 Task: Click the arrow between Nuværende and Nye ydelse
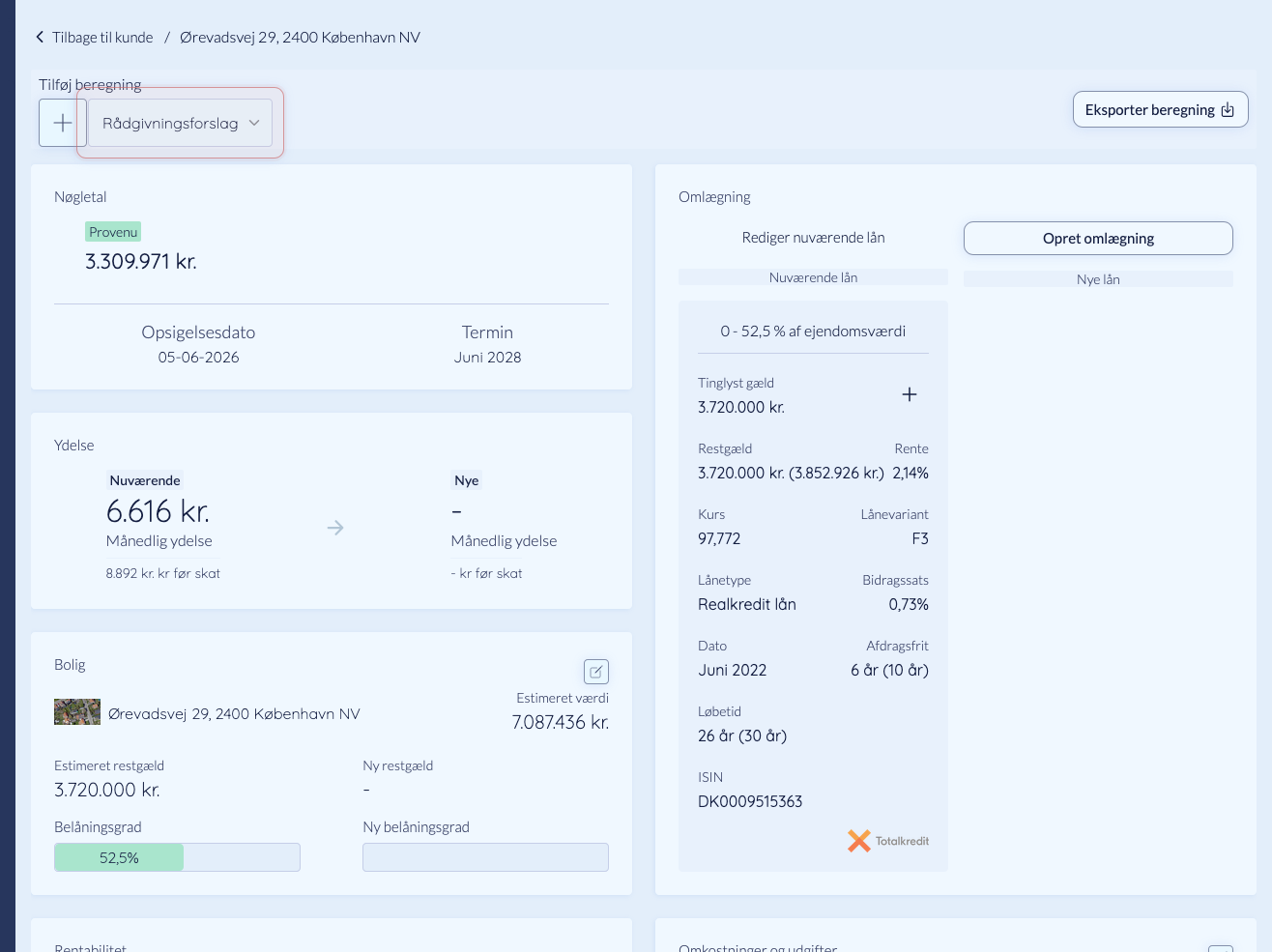335,528
